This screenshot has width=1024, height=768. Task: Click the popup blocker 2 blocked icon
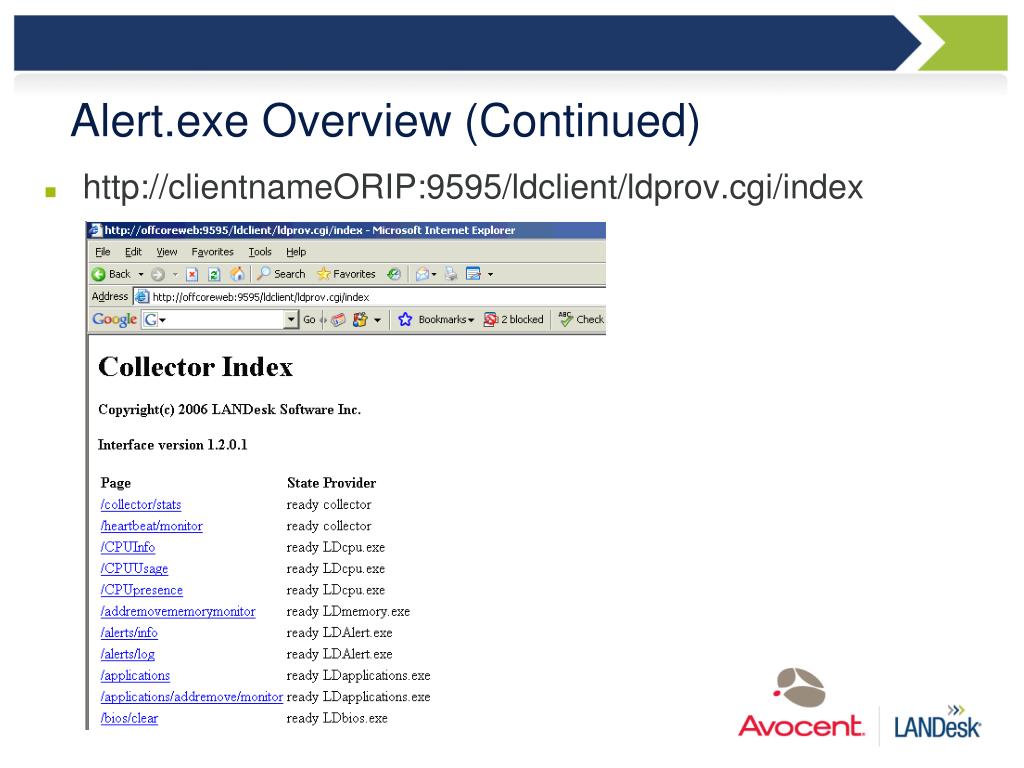pyautogui.click(x=490, y=319)
